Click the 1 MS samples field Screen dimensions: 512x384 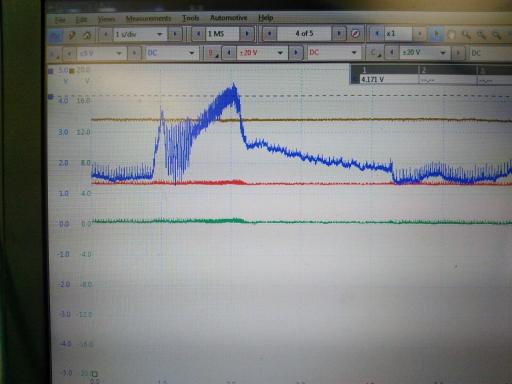(222, 34)
